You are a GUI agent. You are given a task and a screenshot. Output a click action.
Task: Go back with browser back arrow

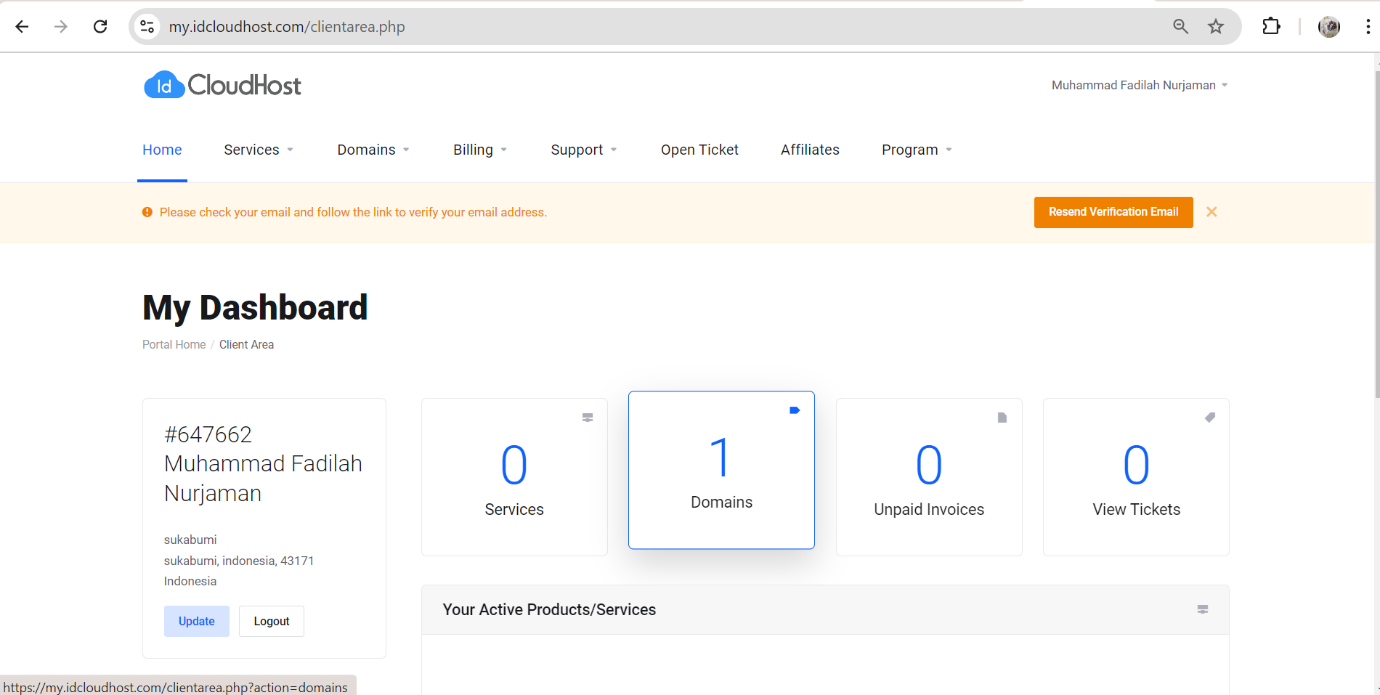coord(22,27)
